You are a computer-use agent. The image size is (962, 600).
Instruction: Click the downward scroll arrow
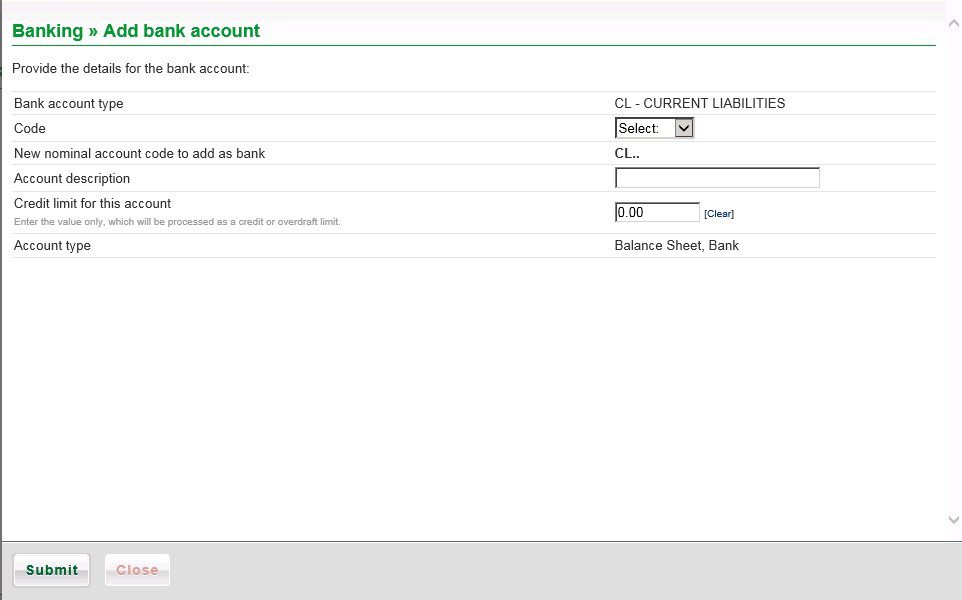(x=953, y=520)
